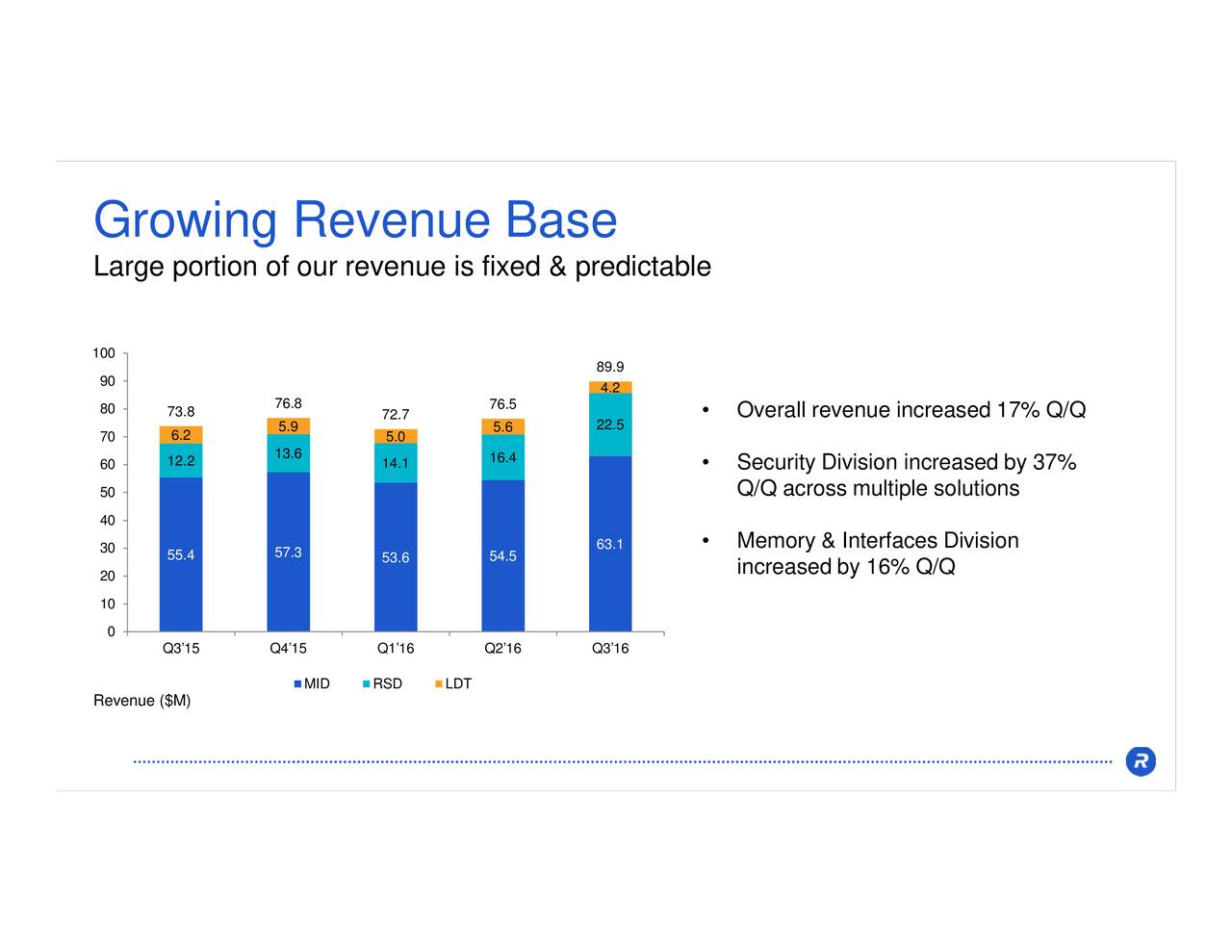
Task: Click the circular R logo at bottom right
Action: tap(1141, 761)
